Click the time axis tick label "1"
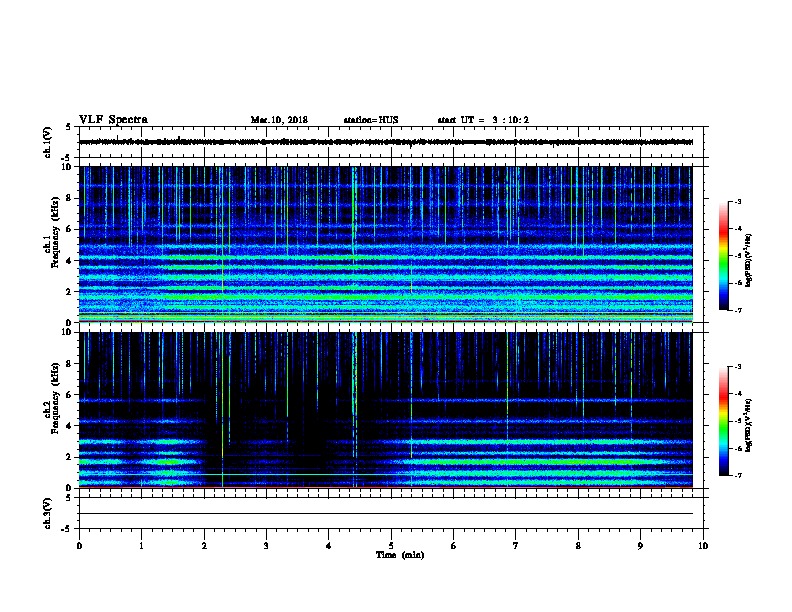This screenshot has height=612, width=792. pos(142,546)
